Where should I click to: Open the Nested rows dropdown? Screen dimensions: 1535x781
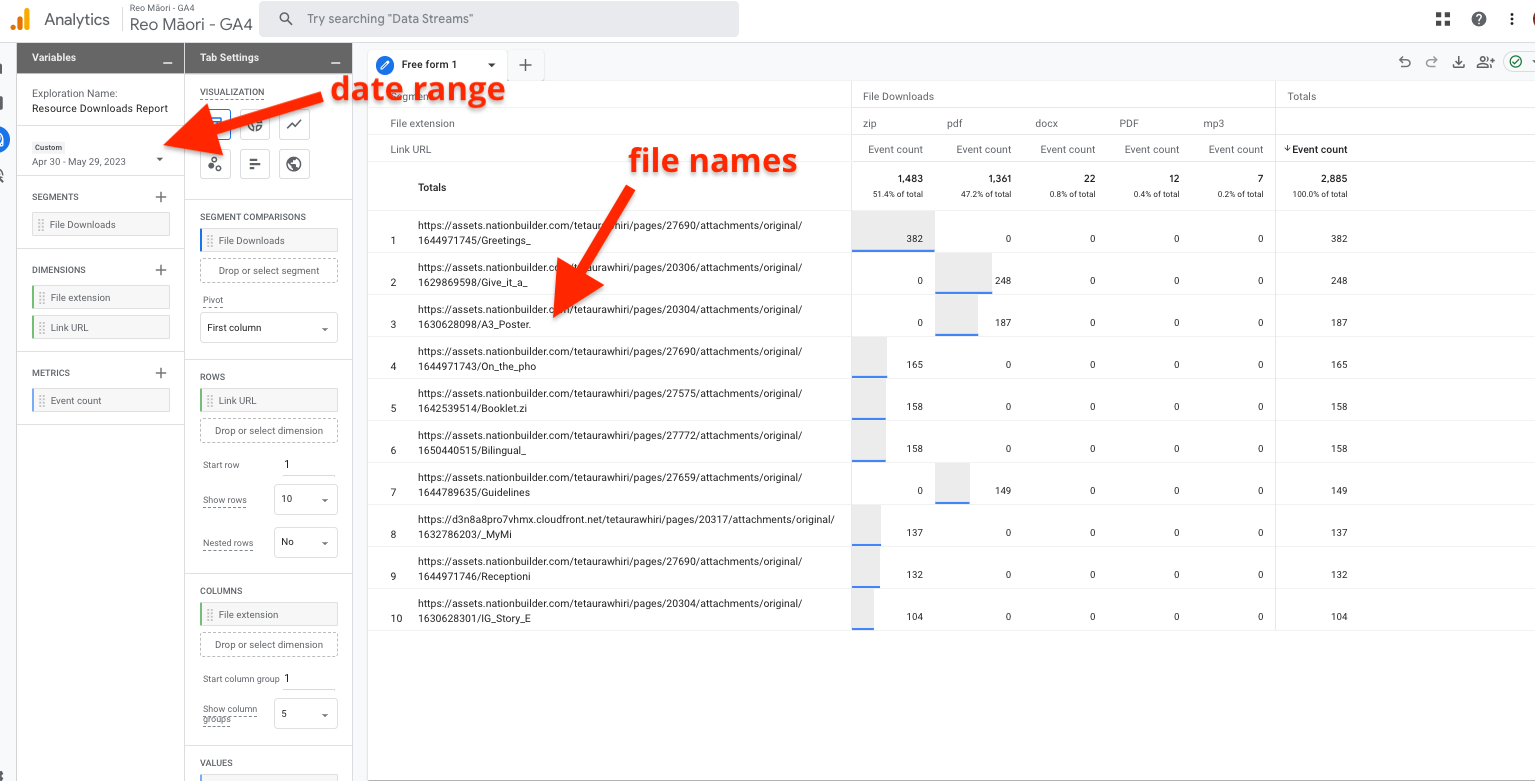pos(305,542)
